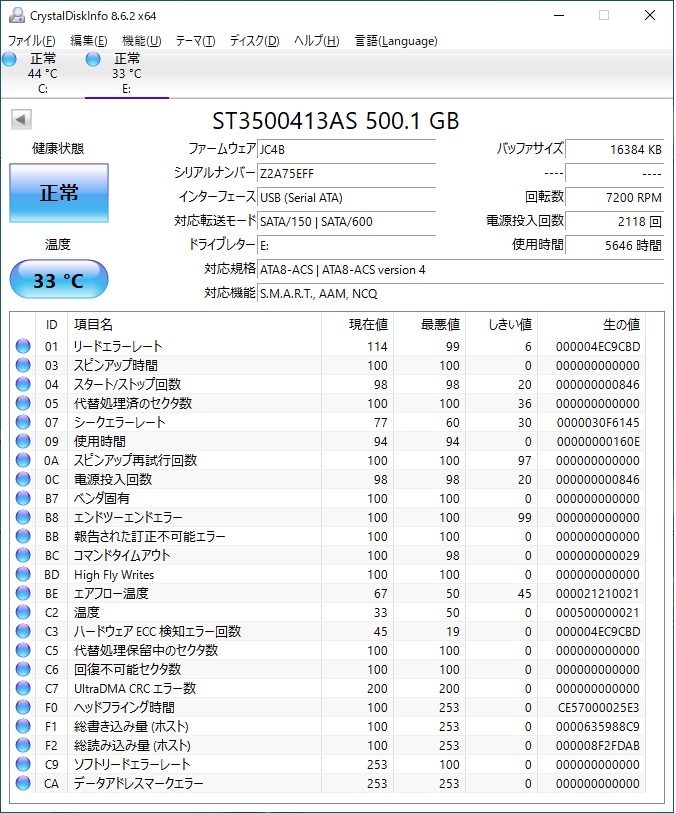Click status orb for row BC コマンドタイムアウト
This screenshot has height=813, width=676.
coord(23,555)
